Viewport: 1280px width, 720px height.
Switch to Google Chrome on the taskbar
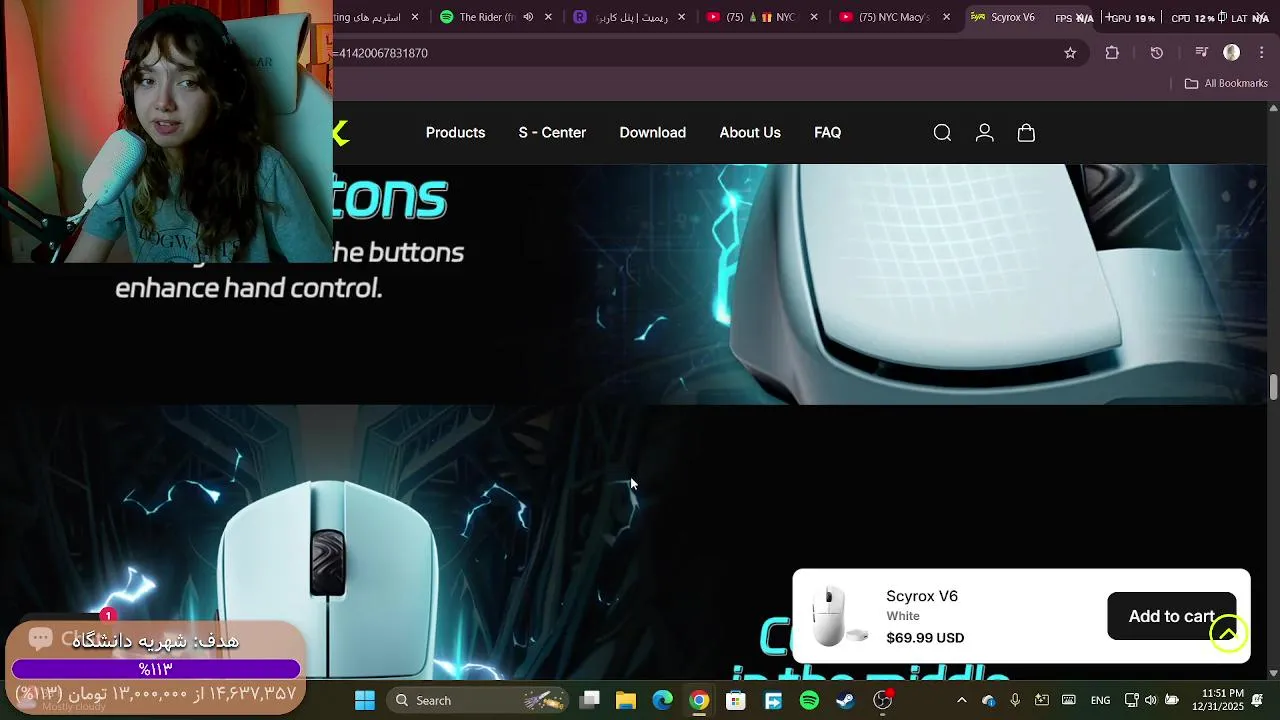[699, 700]
